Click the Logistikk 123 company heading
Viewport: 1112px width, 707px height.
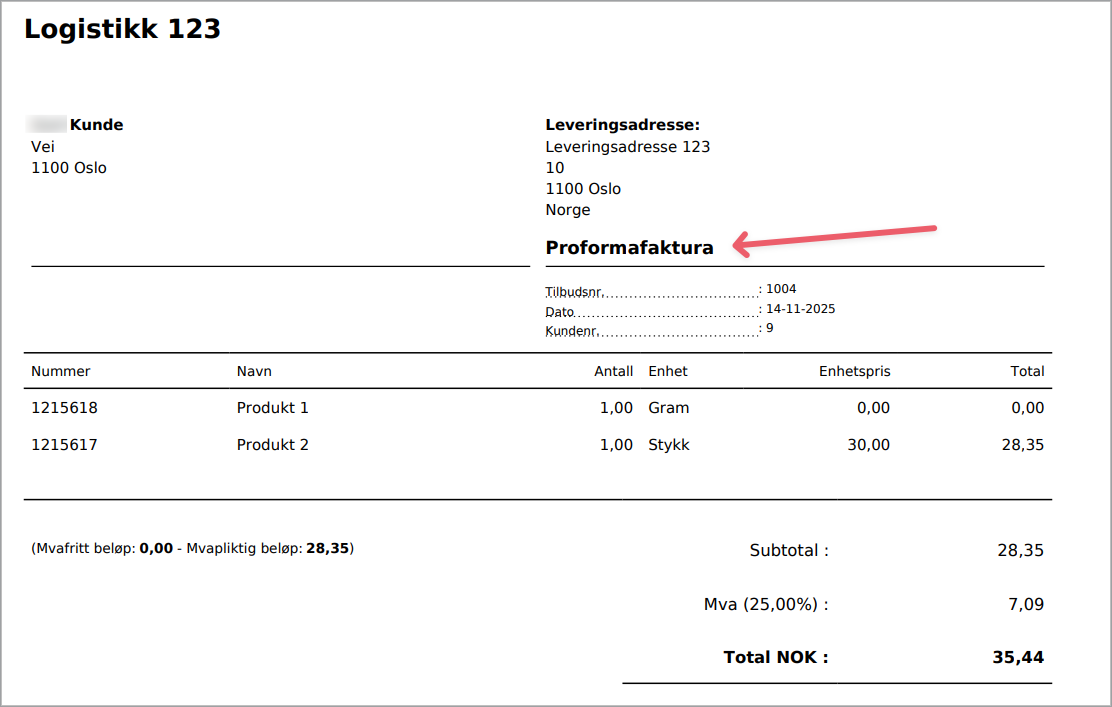click(x=122, y=30)
